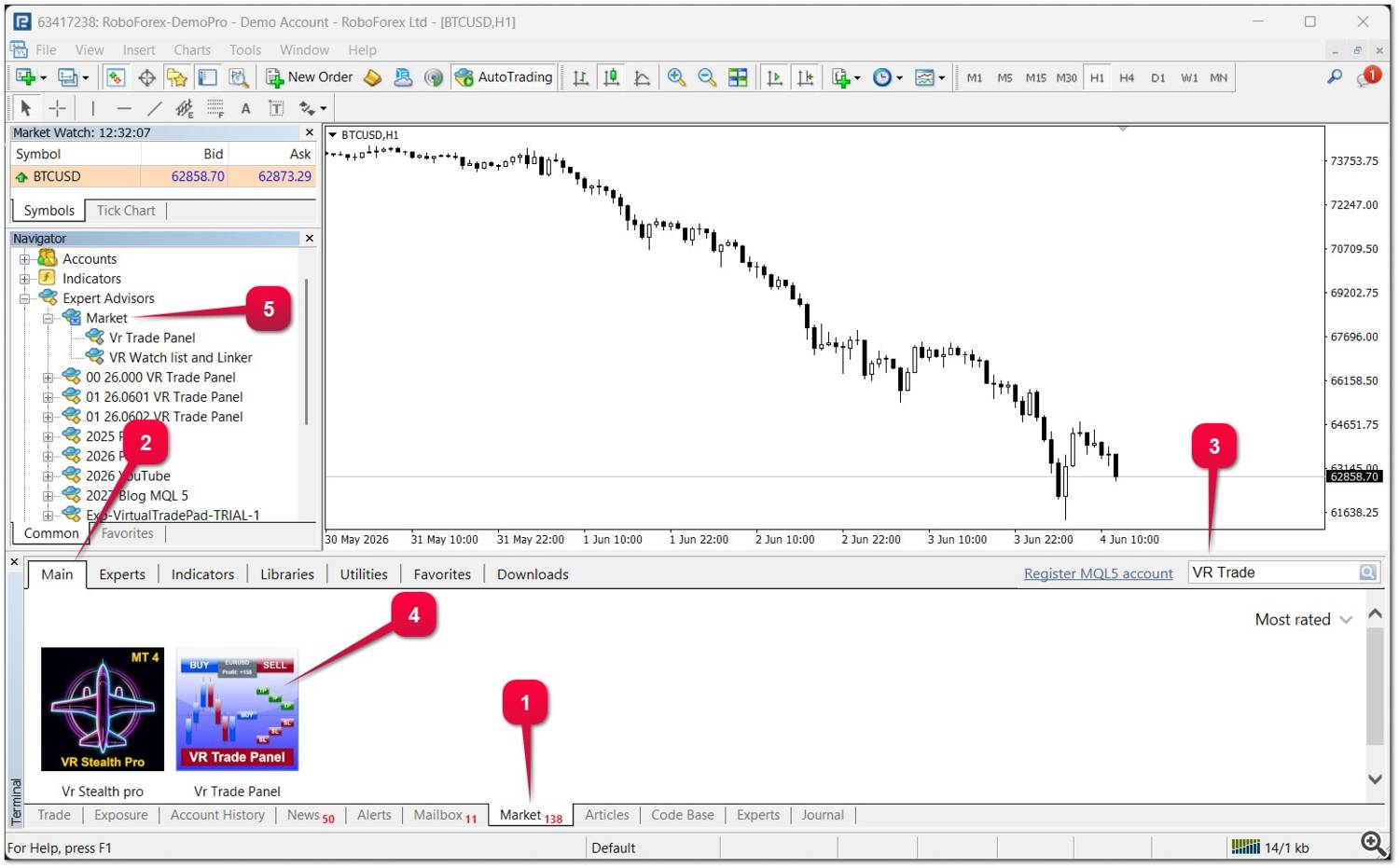Screen dimensions: 1399x868
Task: Open a new chart window
Action: (25, 77)
